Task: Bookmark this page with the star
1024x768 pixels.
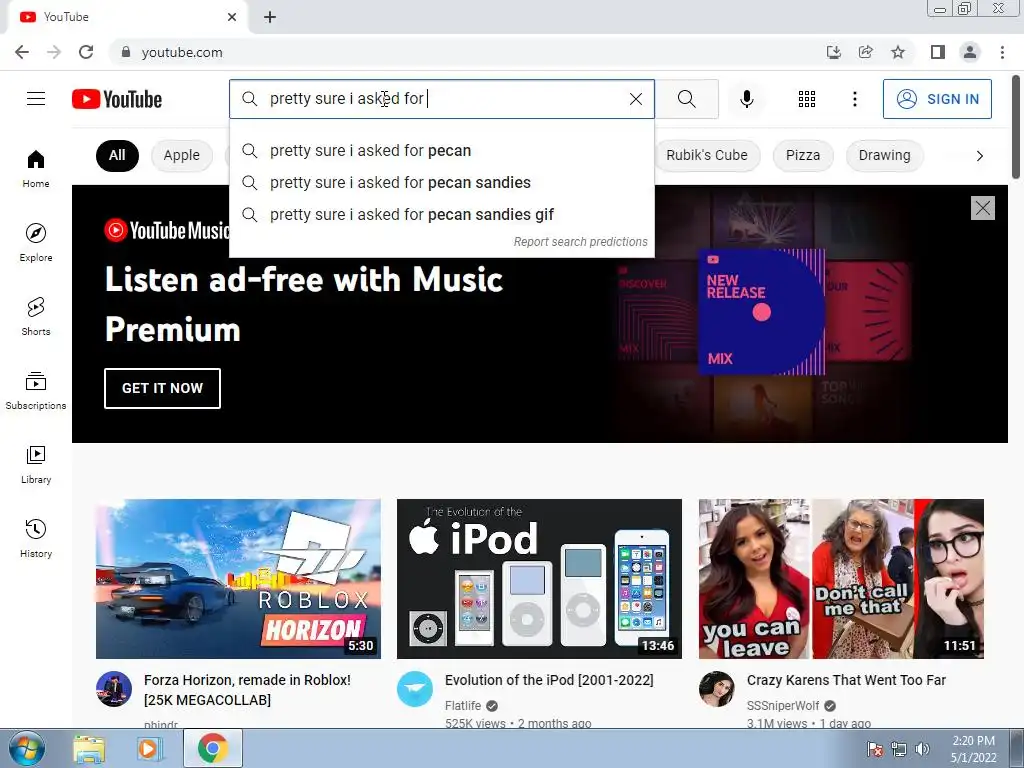Action: pyautogui.click(x=898, y=52)
